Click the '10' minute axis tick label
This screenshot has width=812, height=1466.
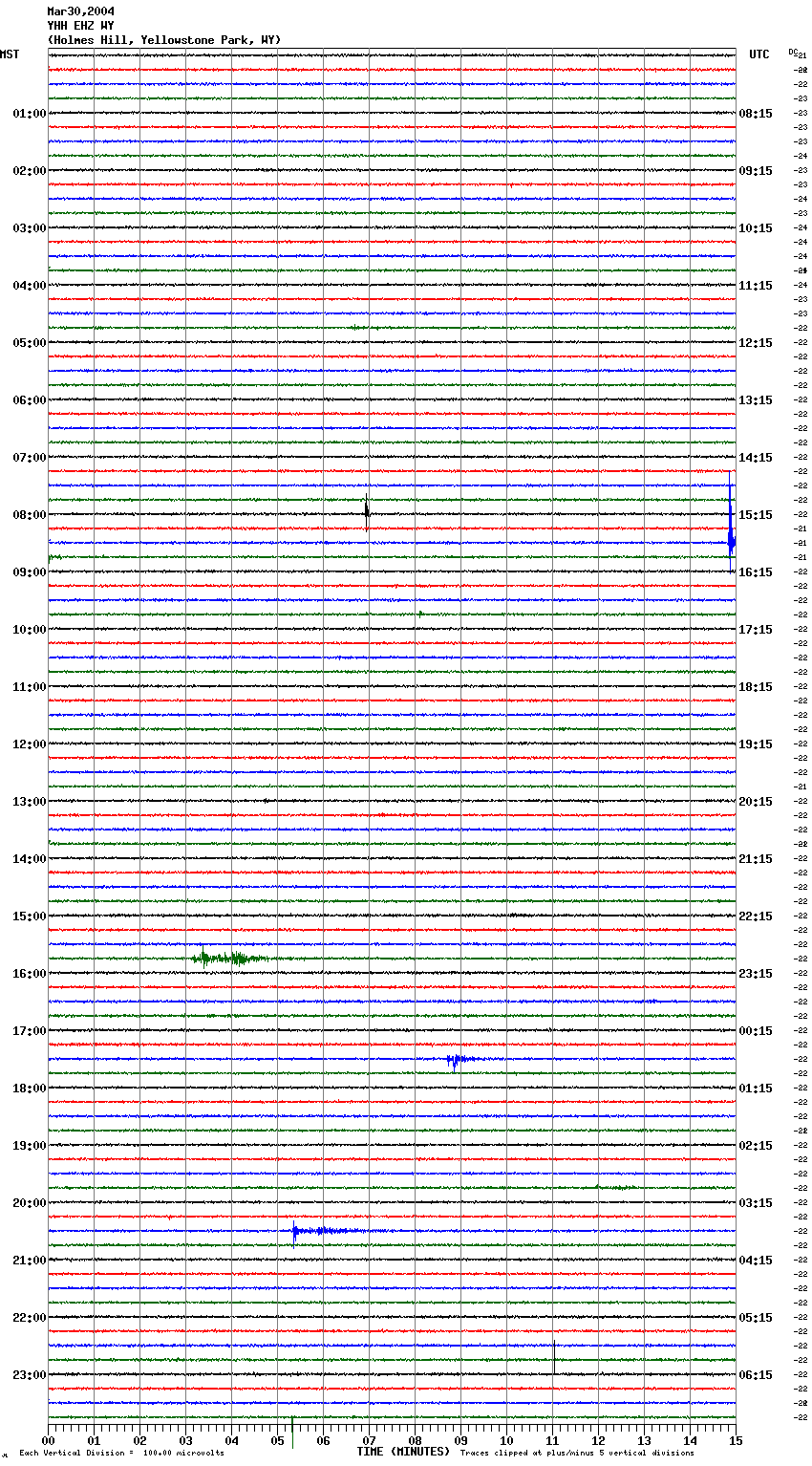pos(506,1440)
